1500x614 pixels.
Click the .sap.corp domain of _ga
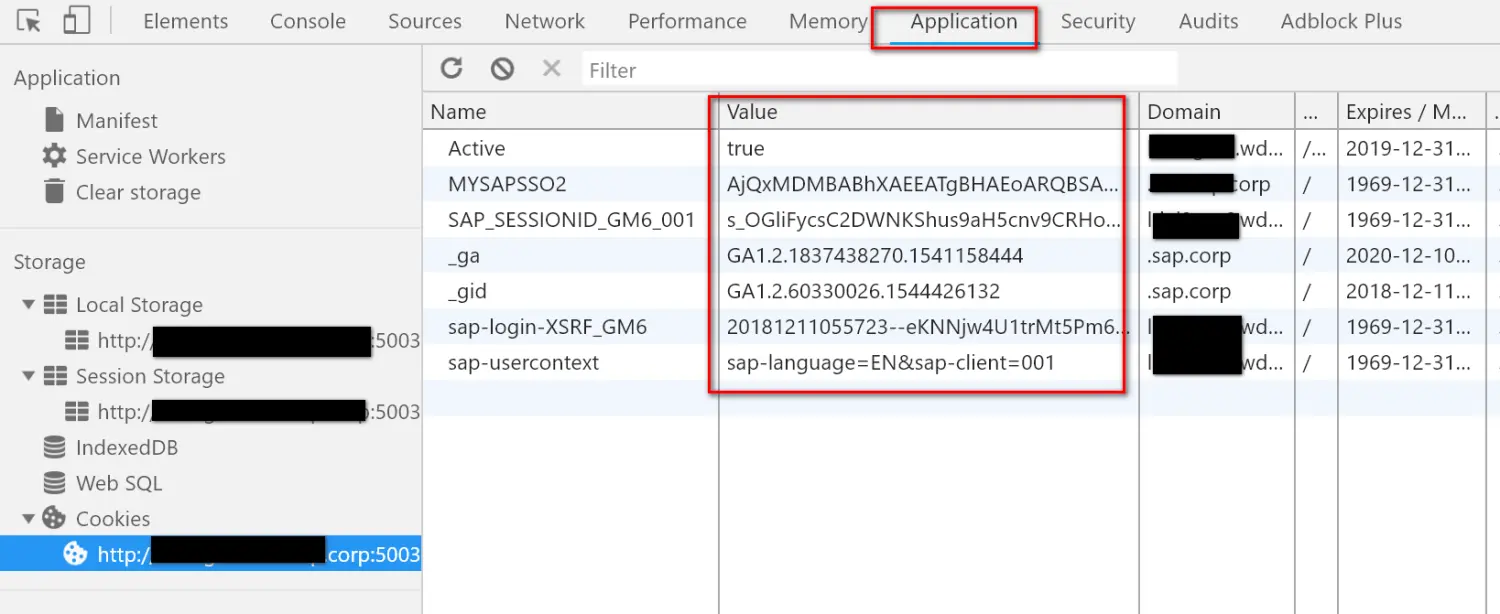pyautogui.click(x=1189, y=256)
